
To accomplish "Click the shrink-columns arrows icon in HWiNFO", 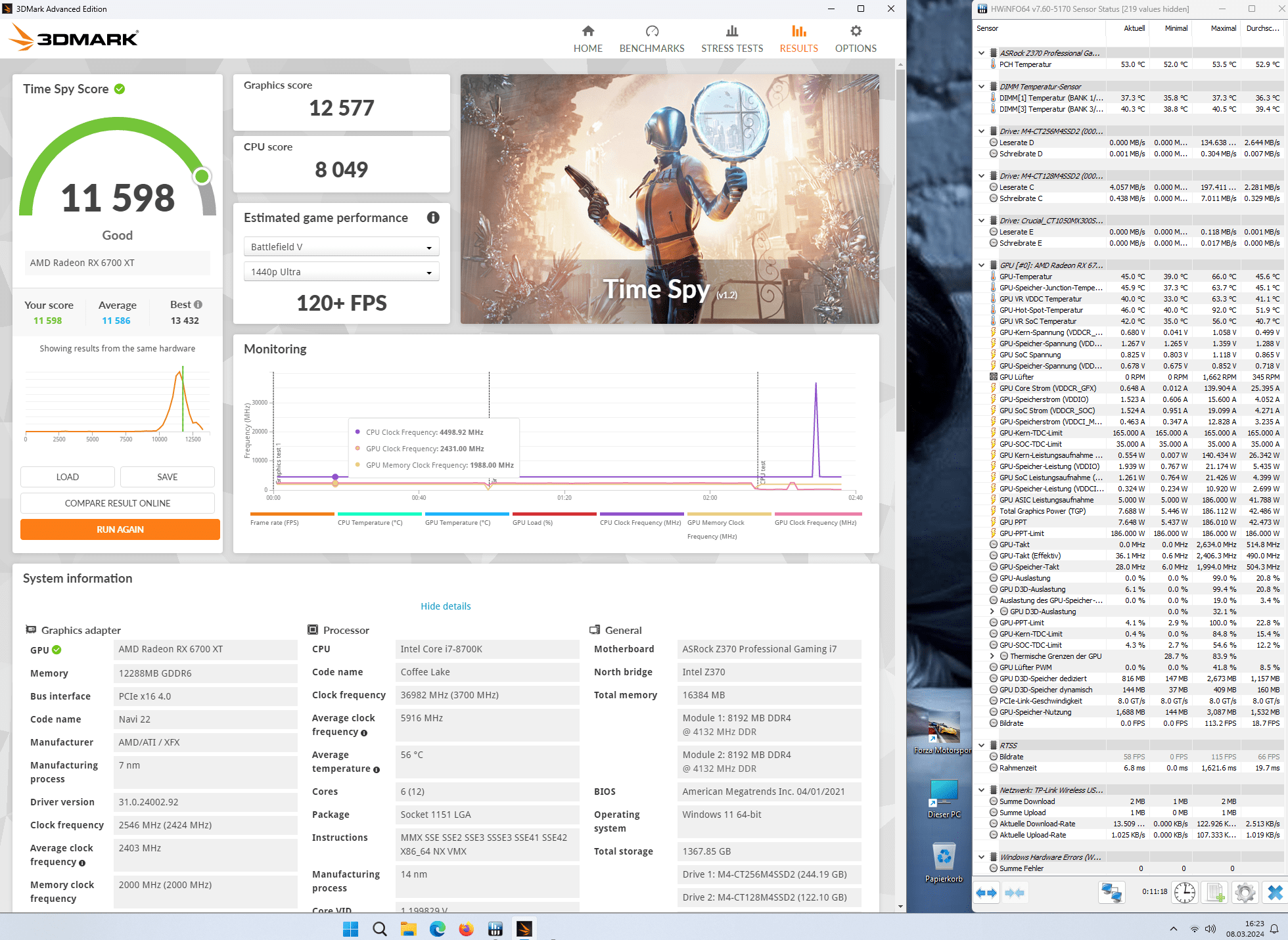I will (x=1015, y=893).
